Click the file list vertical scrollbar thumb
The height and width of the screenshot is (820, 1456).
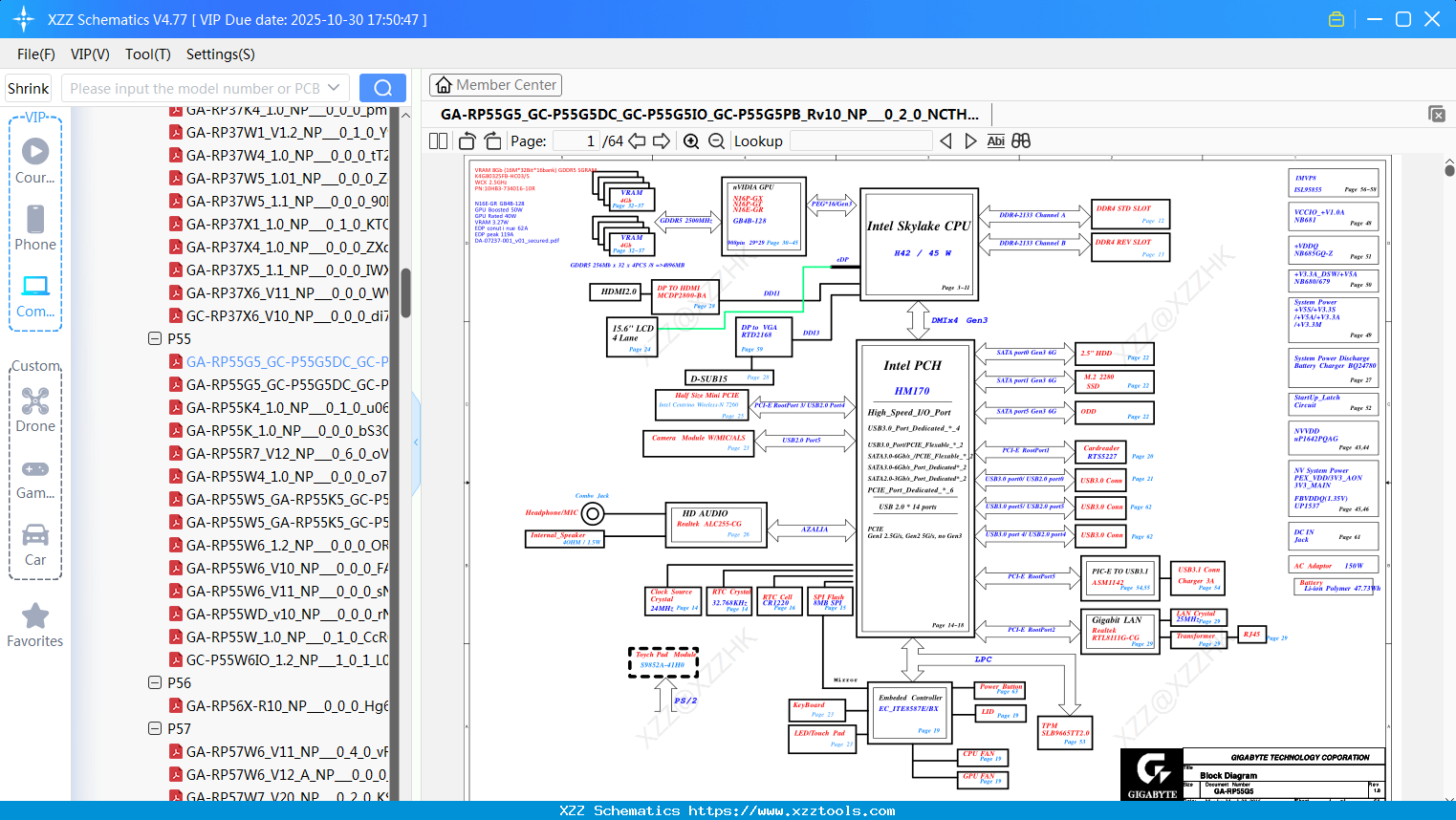[405, 291]
